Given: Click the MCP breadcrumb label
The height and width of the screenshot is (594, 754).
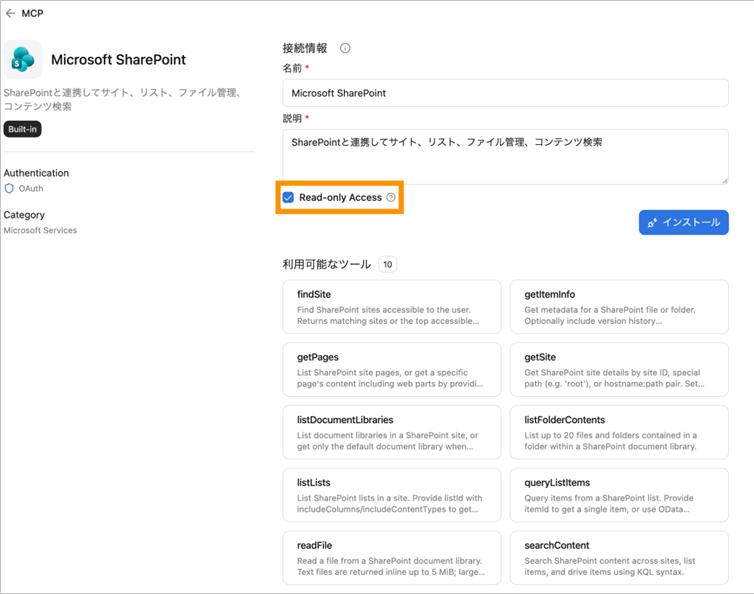Looking at the screenshot, I should (x=32, y=13).
